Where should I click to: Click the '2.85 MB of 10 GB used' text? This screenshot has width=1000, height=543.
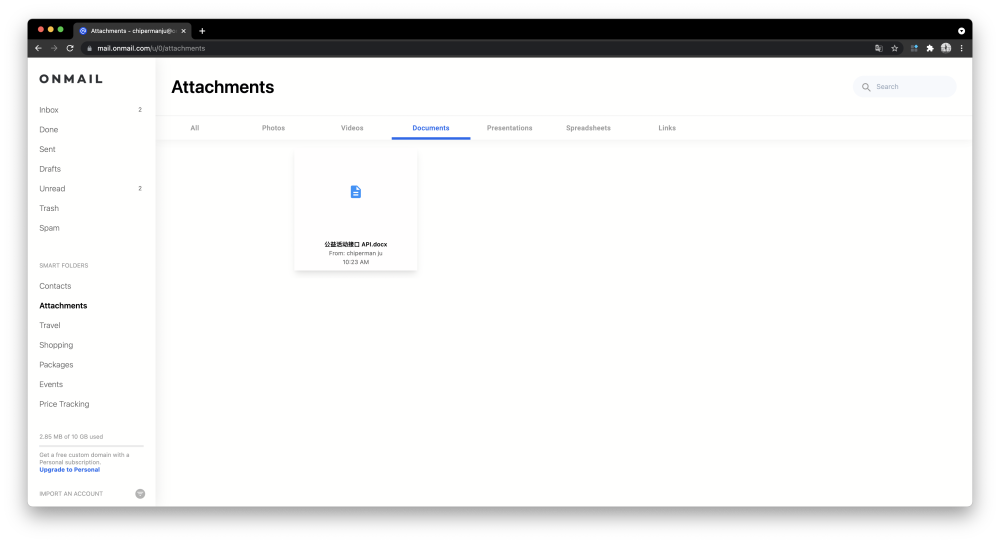pyautogui.click(x=71, y=437)
